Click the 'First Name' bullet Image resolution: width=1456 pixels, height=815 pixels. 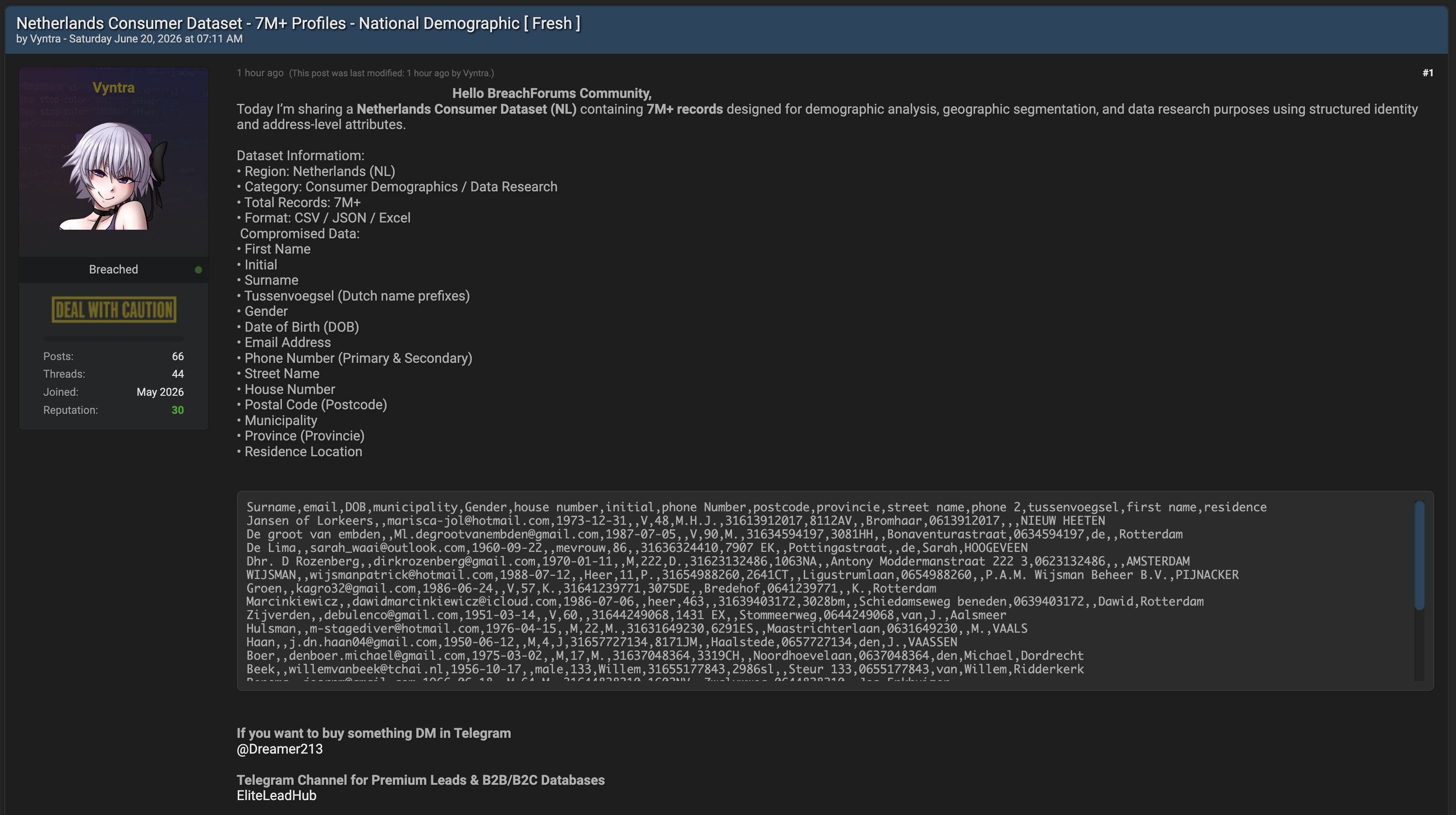[x=274, y=249]
